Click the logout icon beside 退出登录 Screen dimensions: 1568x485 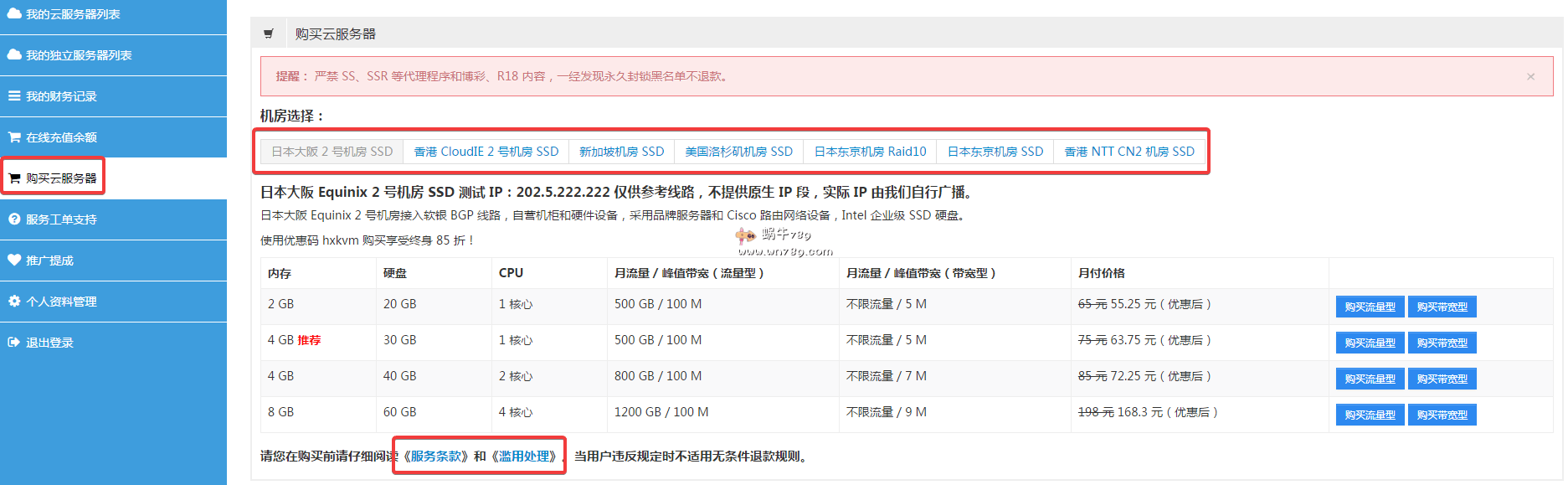click(14, 342)
